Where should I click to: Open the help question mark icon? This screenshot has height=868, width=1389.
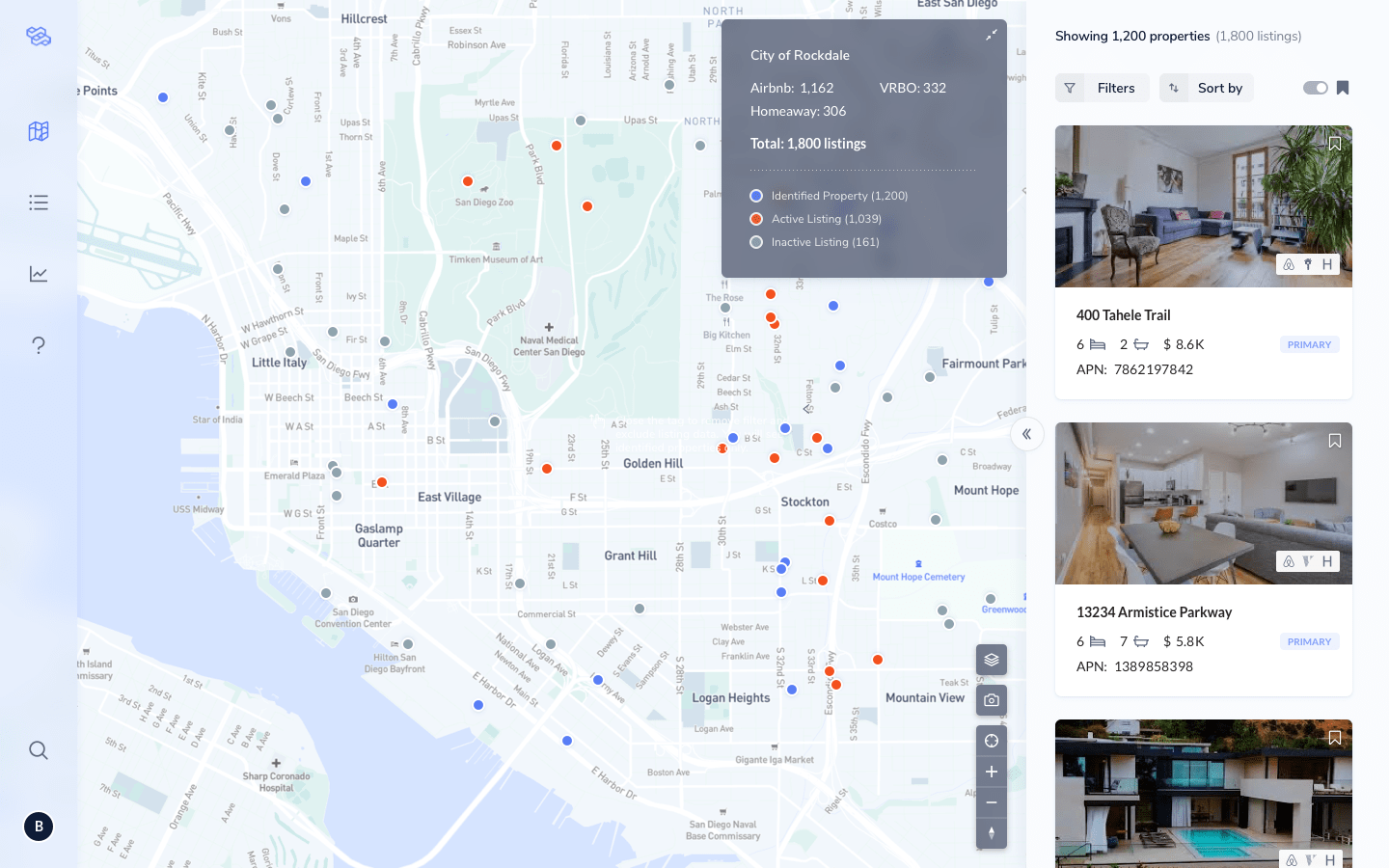[39, 345]
